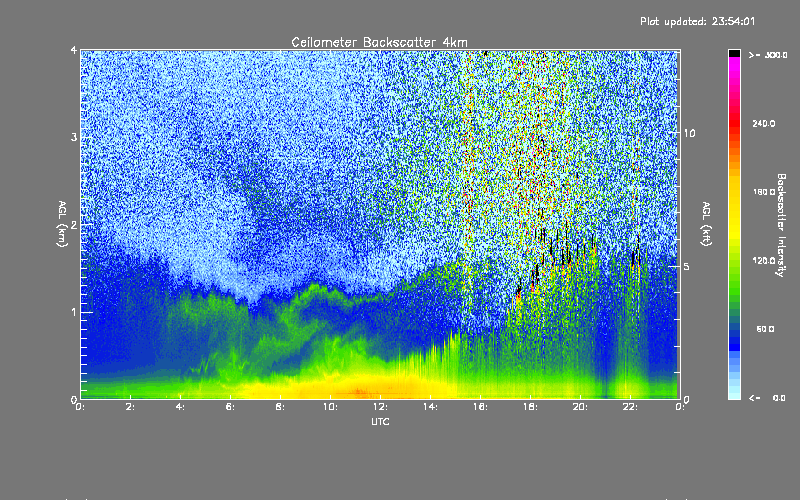
Task: Click the 'AGL (kft)' axis label
Action: pos(707,224)
